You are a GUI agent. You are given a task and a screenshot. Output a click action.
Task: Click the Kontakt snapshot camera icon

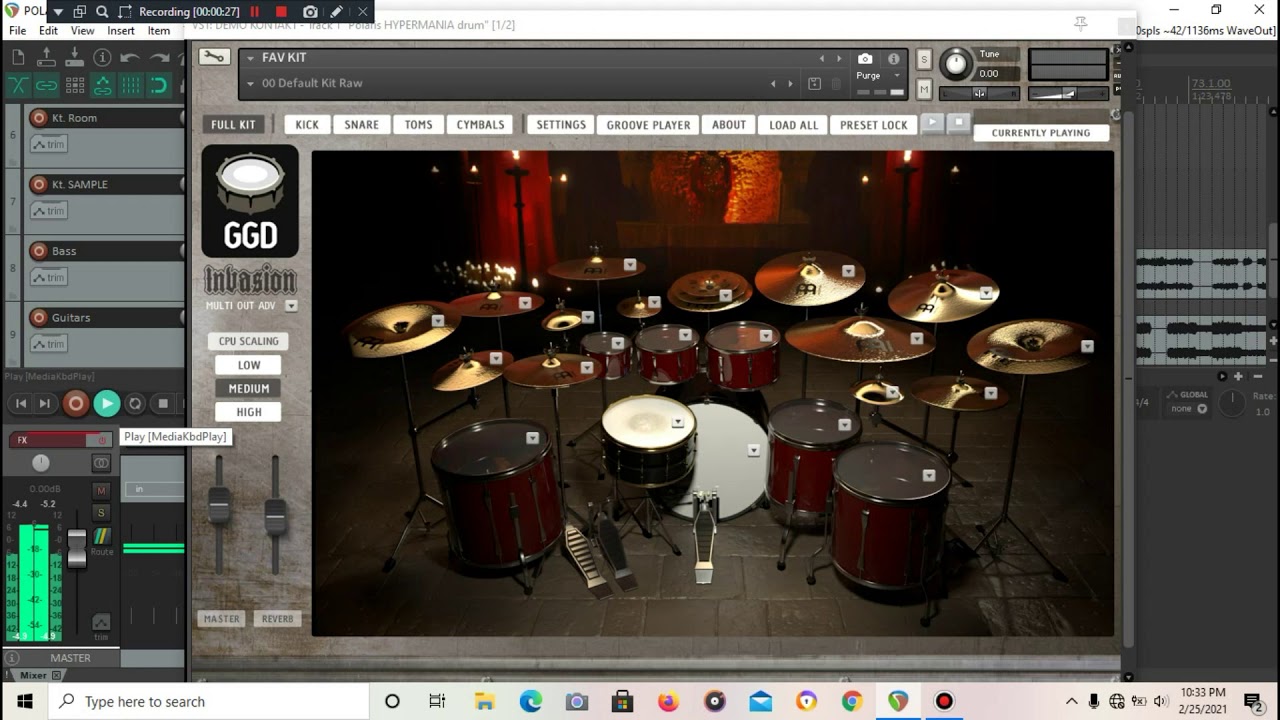click(x=865, y=59)
